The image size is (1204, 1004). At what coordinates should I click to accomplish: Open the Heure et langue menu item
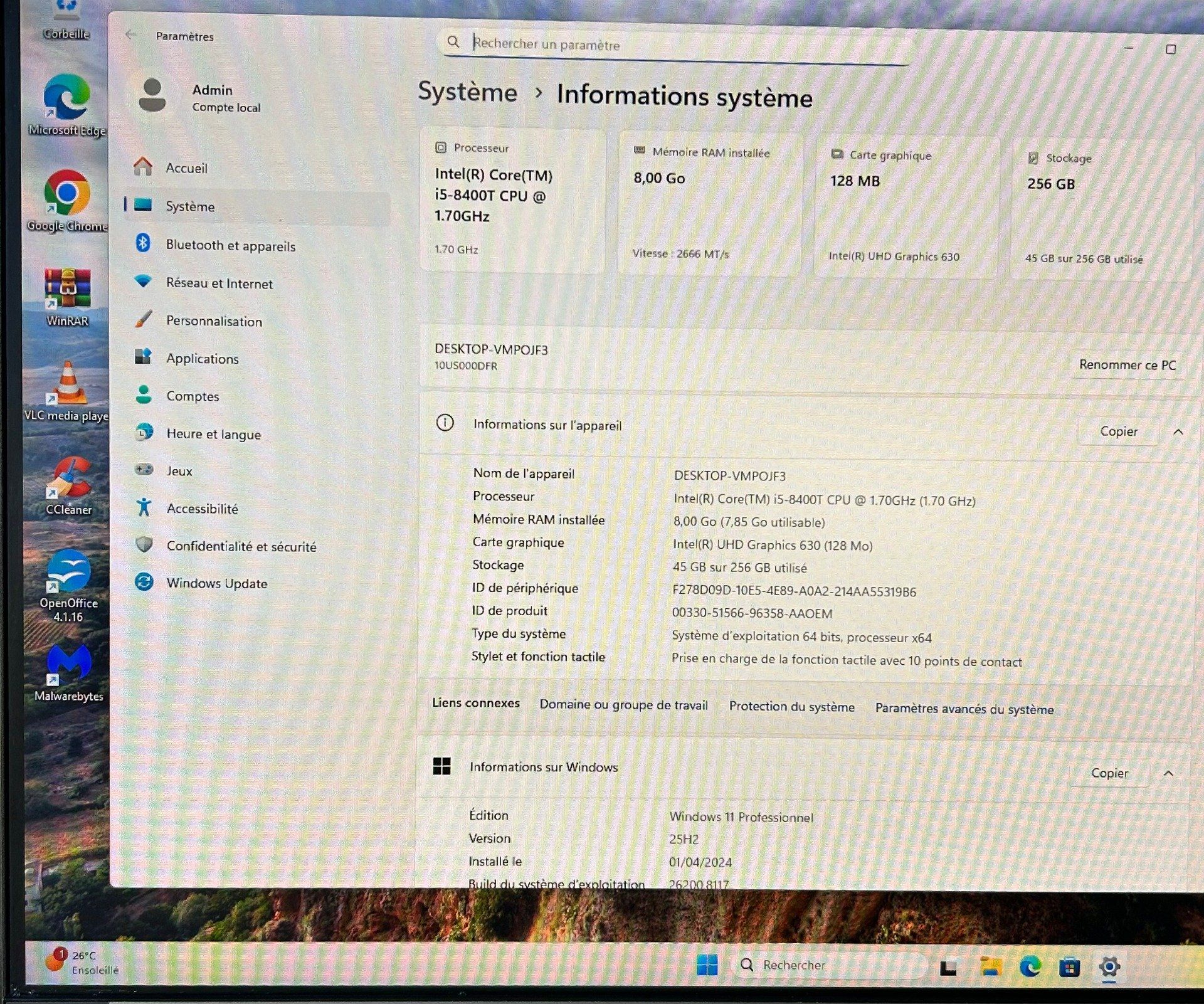pos(213,434)
